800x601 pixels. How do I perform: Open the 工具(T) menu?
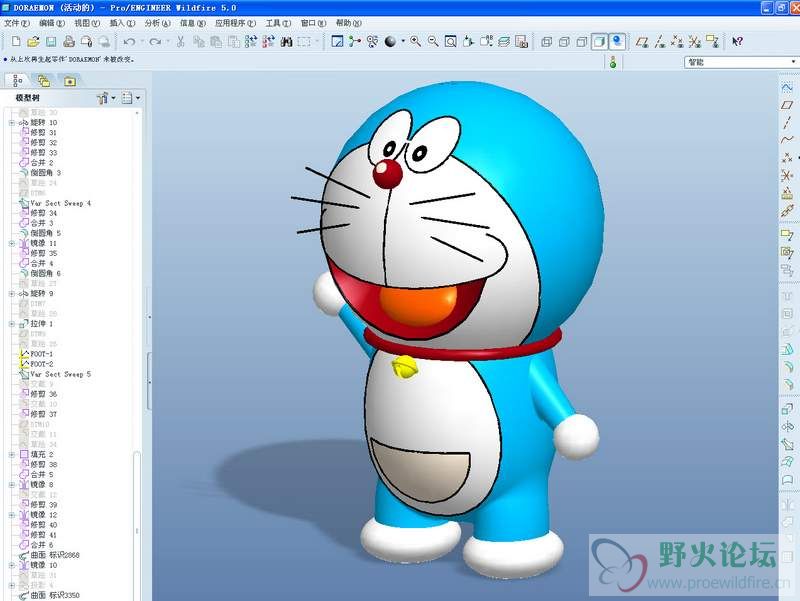278,23
